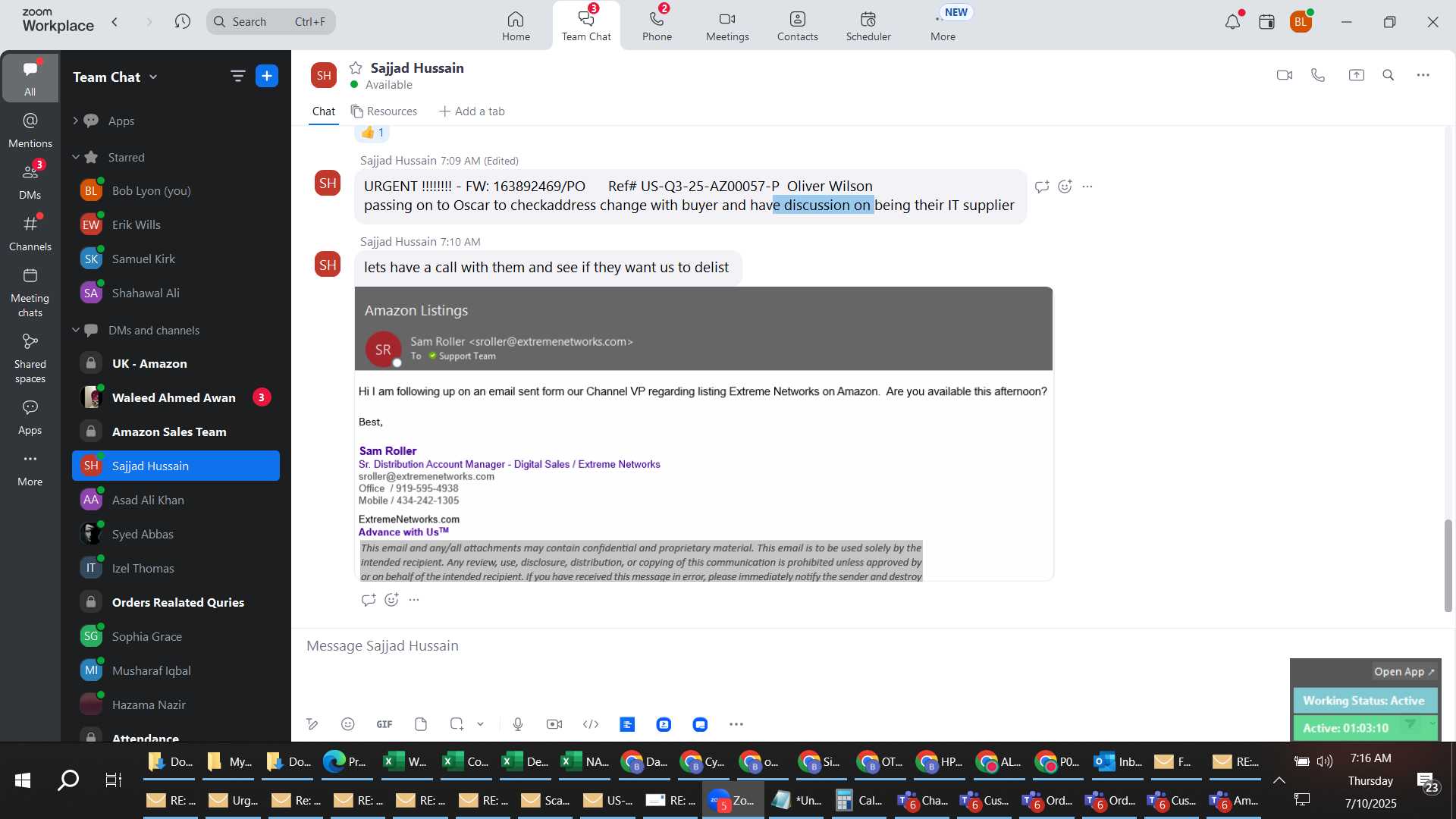This screenshot has width=1456, height=819.
Task: Open the Calculator taskbar item
Action: coord(858,800)
